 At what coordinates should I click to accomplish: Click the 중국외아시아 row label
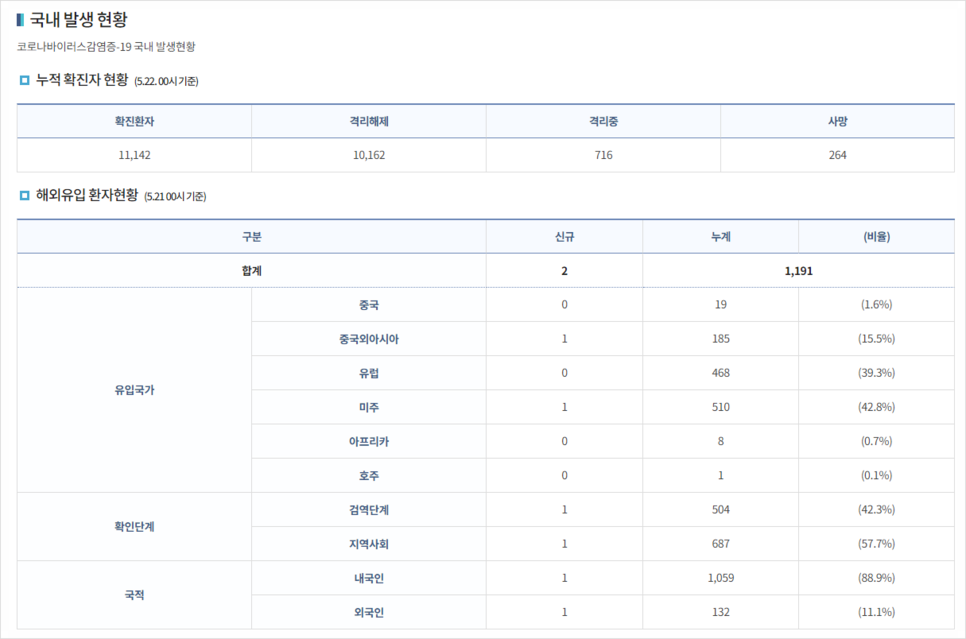(x=369, y=339)
